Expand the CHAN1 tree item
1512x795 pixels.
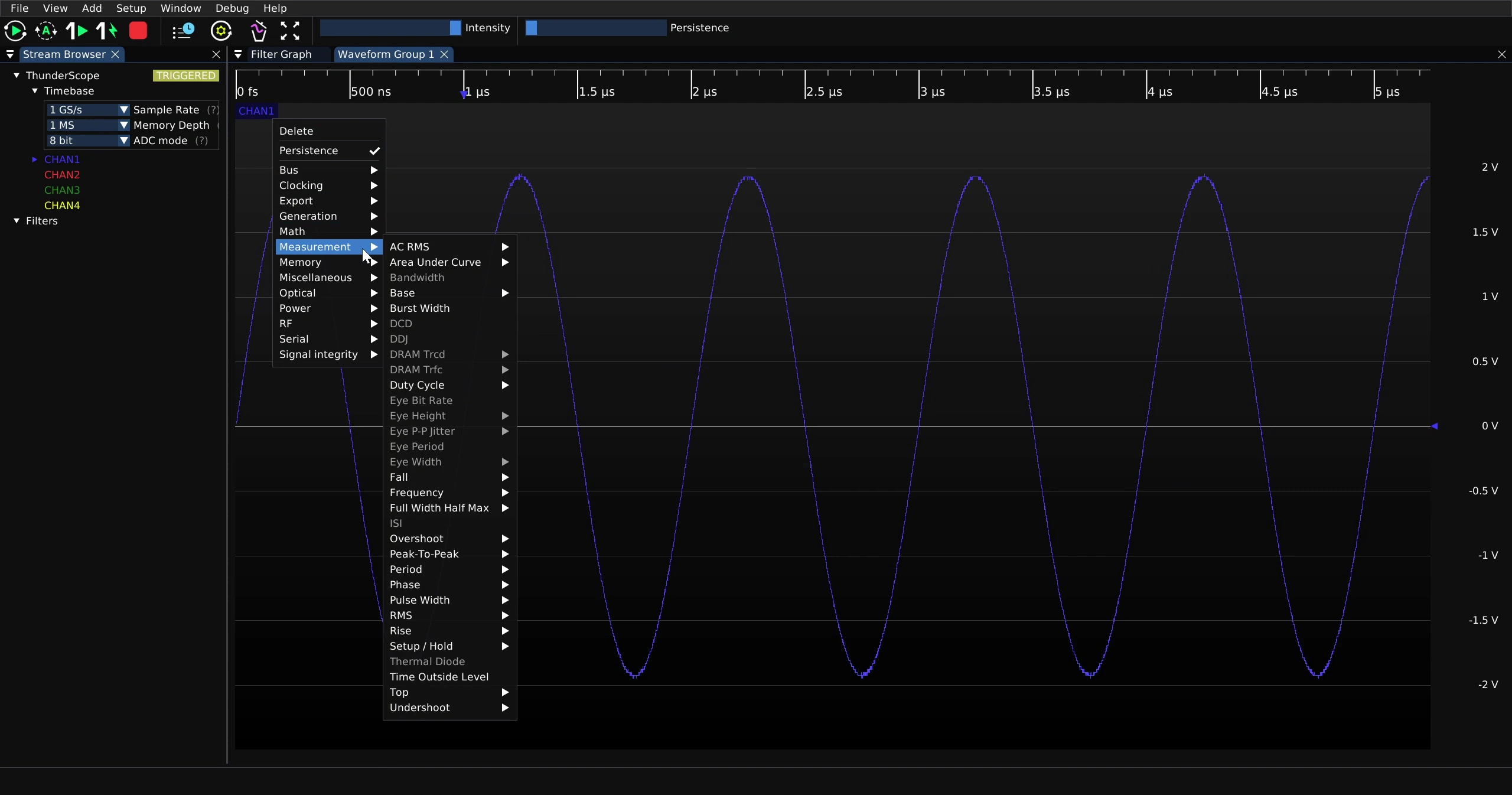35,159
